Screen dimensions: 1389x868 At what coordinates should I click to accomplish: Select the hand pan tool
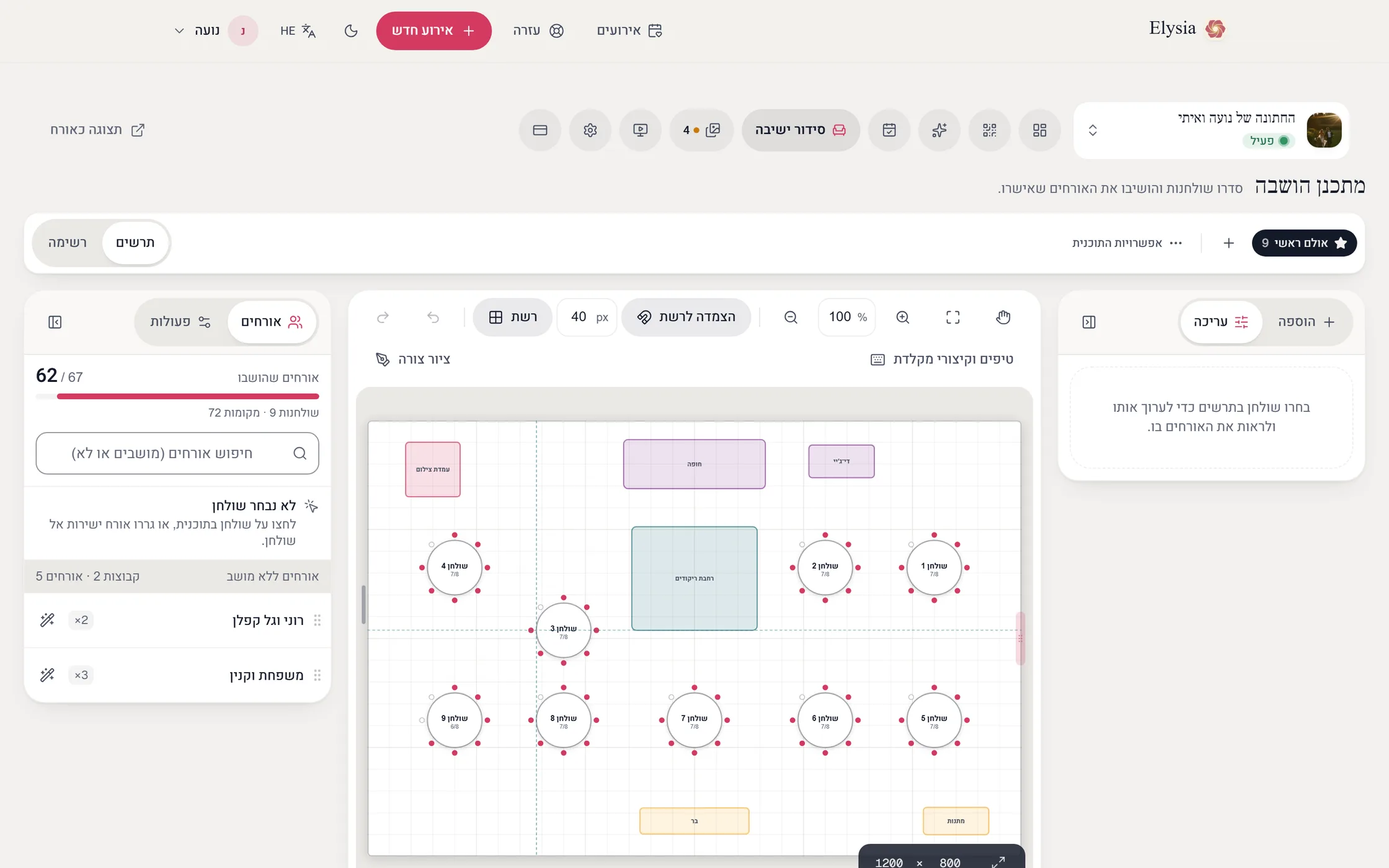(x=1003, y=317)
